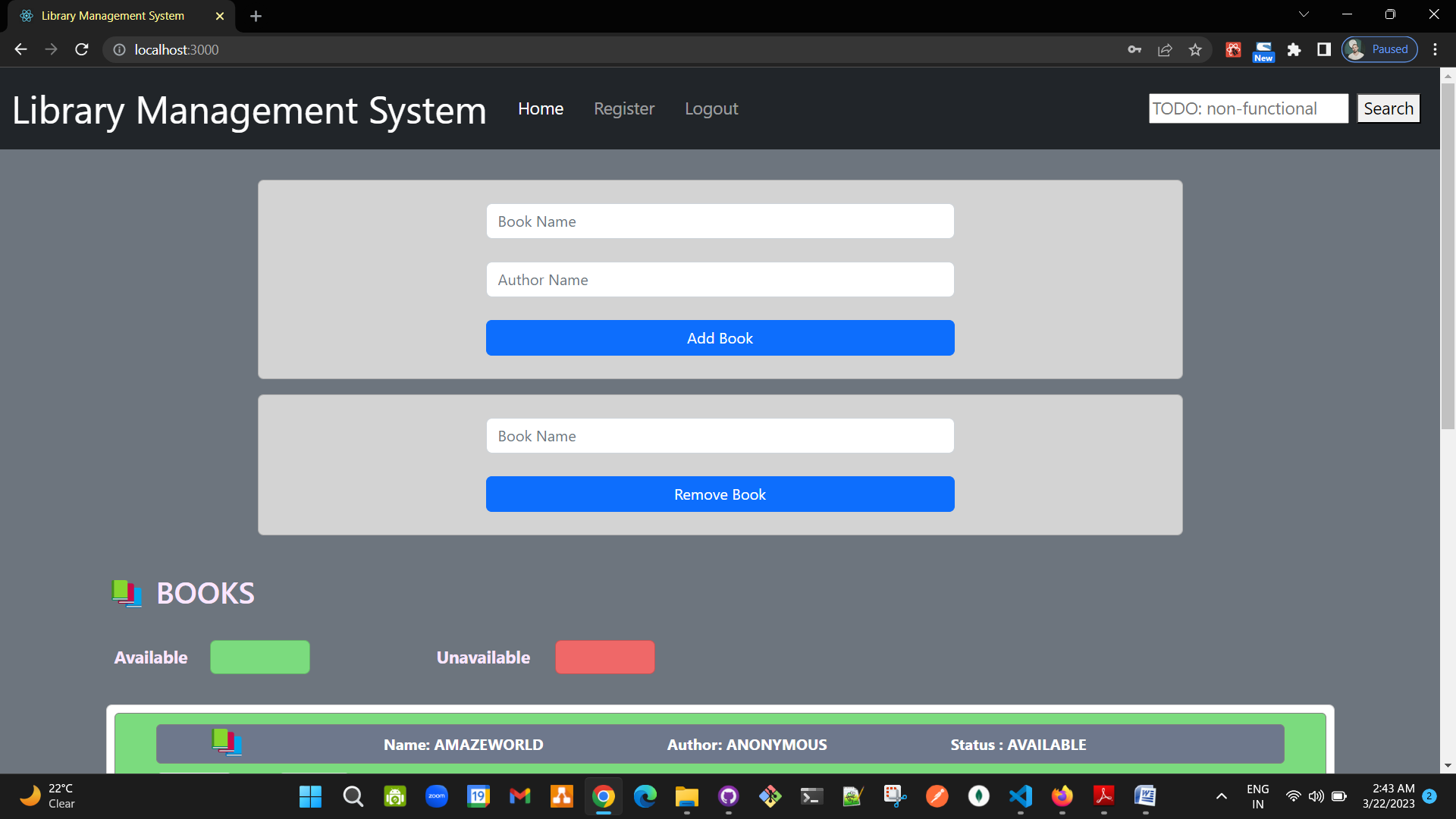The height and width of the screenshot is (819, 1456).
Task: Click the share icon in the address bar
Action: (1165, 49)
